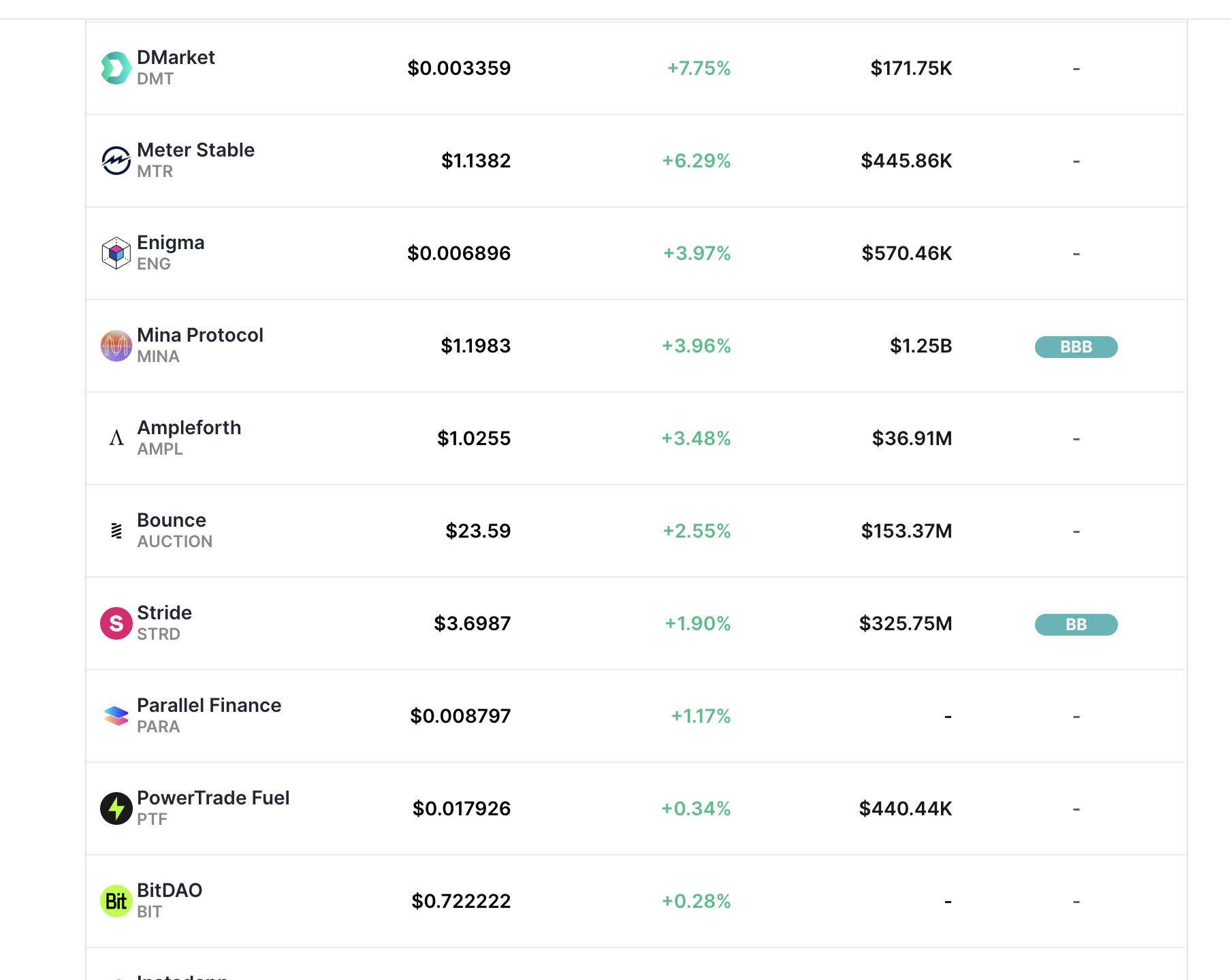Open the Meter Stable asset link
The height and width of the screenshot is (980, 1231).
(x=195, y=150)
